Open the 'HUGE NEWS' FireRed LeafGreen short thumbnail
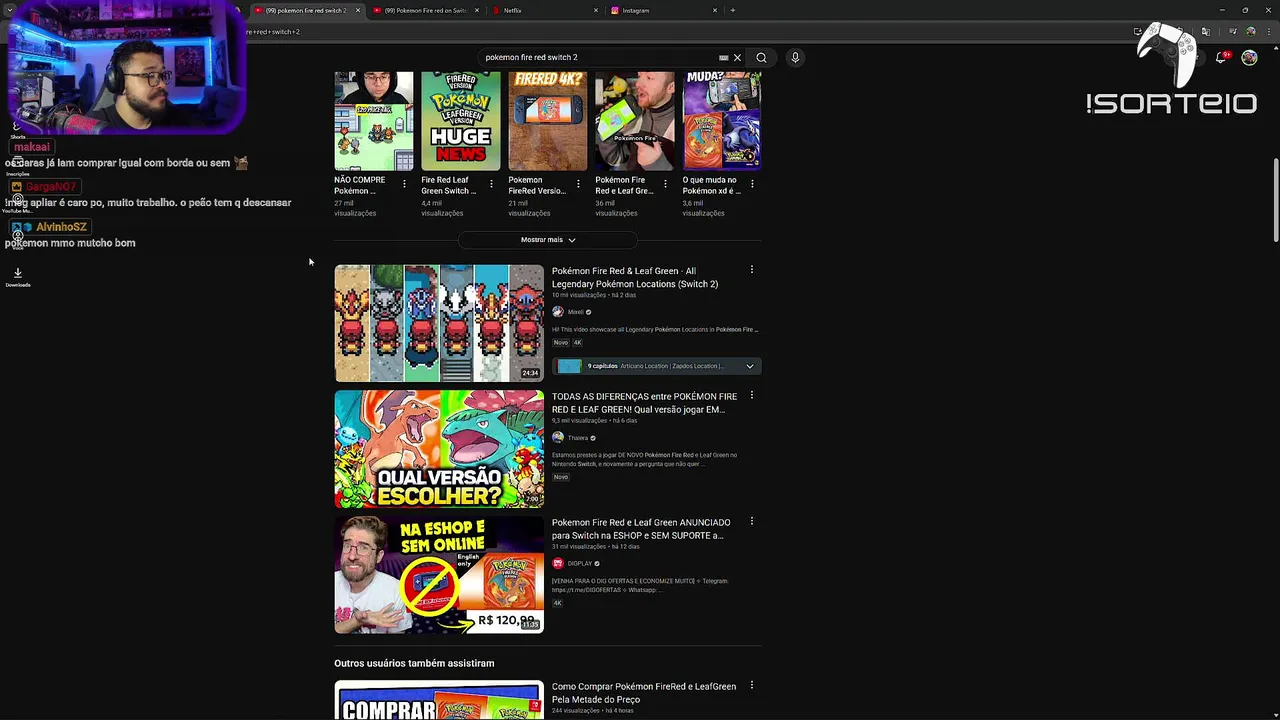Image resolution: width=1280 pixels, height=720 pixels. 460,120
